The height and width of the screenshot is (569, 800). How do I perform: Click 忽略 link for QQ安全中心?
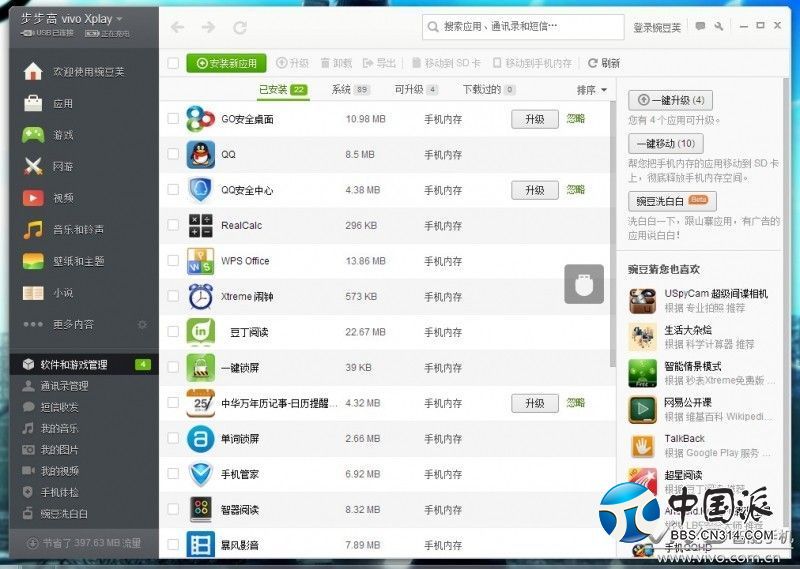(x=576, y=190)
